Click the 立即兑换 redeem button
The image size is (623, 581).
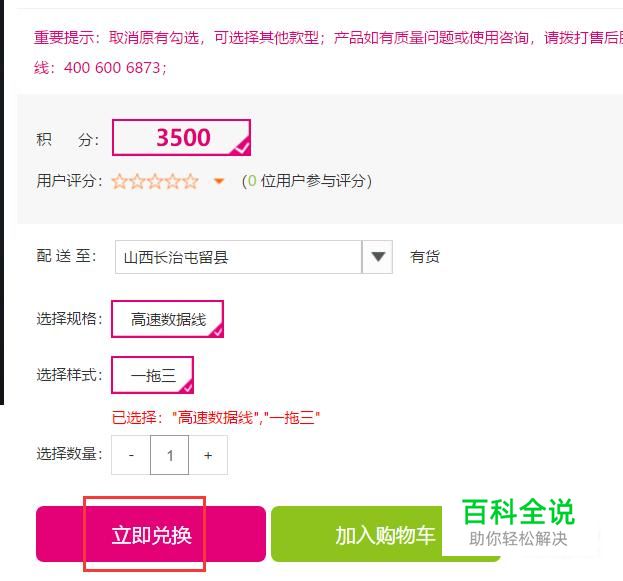[151, 534]
